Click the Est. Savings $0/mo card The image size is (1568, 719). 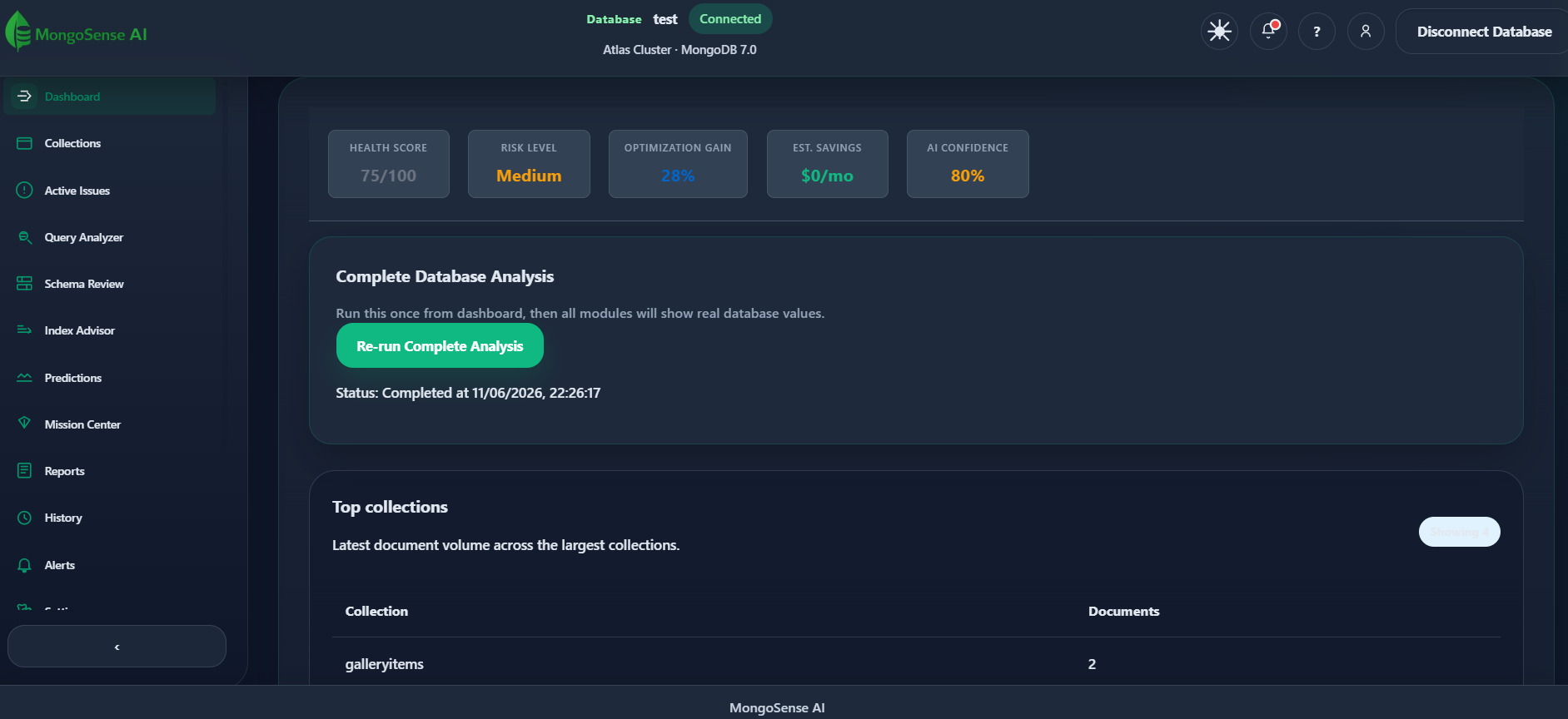828,164
